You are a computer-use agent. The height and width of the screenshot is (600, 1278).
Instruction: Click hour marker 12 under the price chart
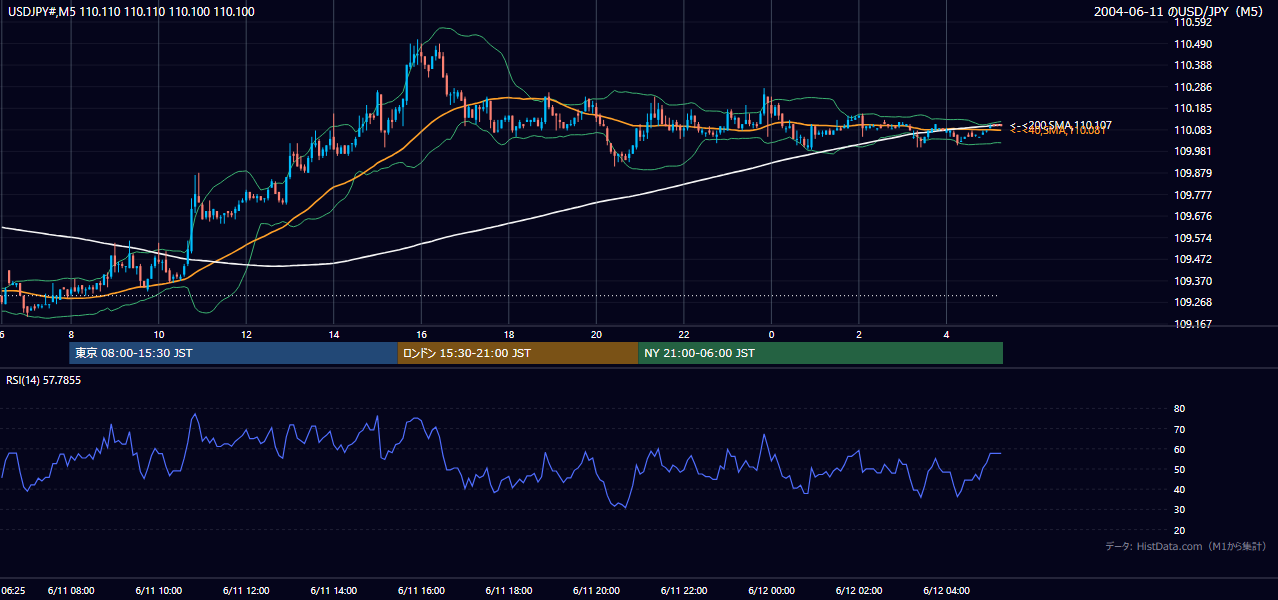[x=246, y=333]
